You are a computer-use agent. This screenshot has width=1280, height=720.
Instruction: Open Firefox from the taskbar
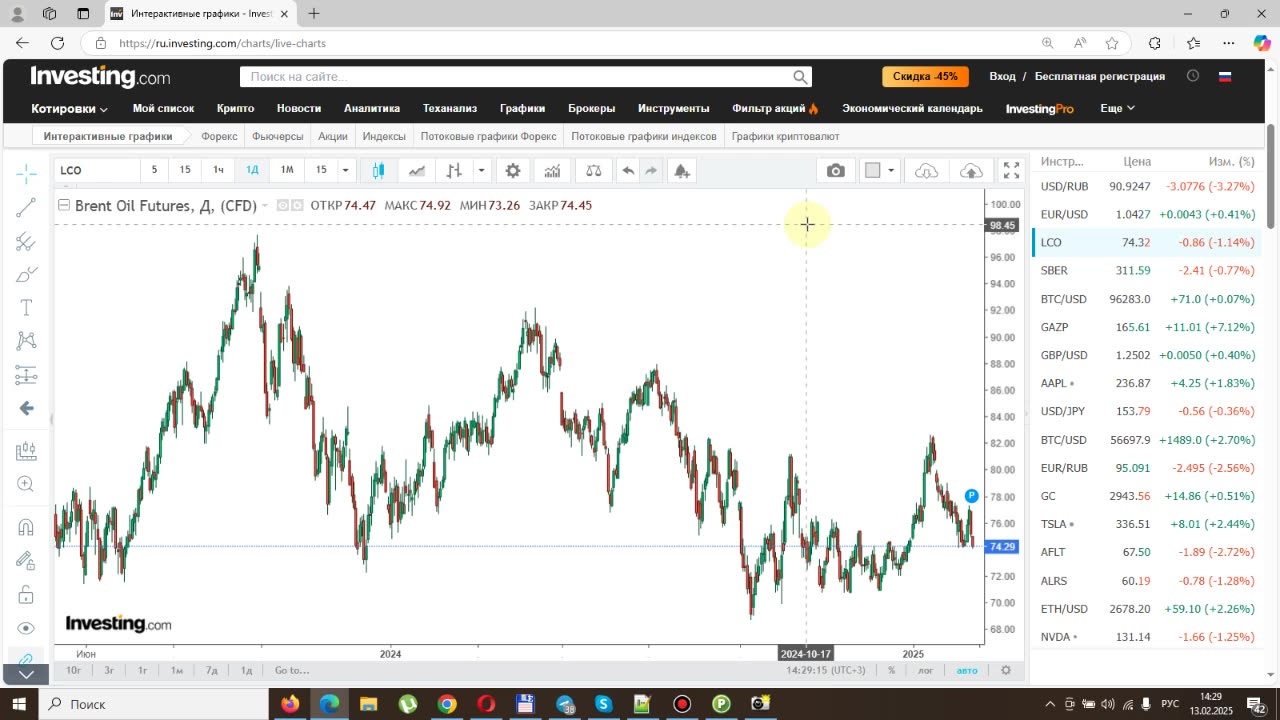290,704
